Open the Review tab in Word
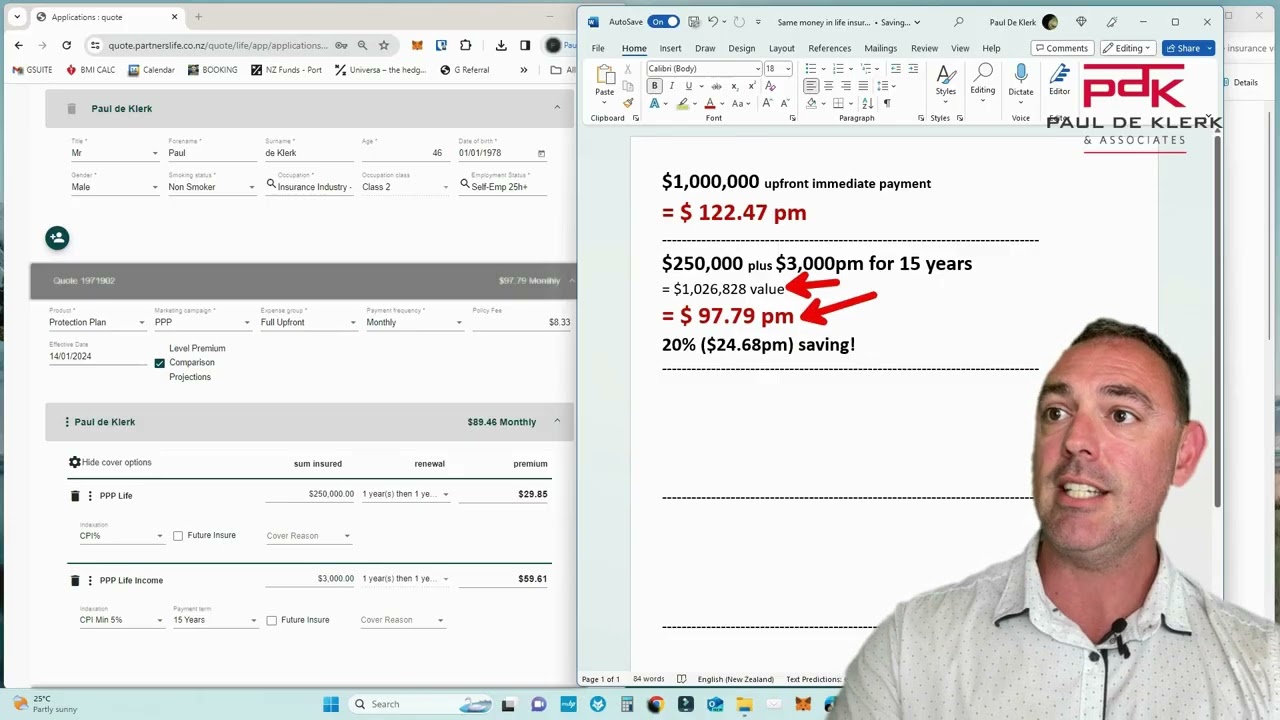The image size is (1280, 720). tap(924, 48)
